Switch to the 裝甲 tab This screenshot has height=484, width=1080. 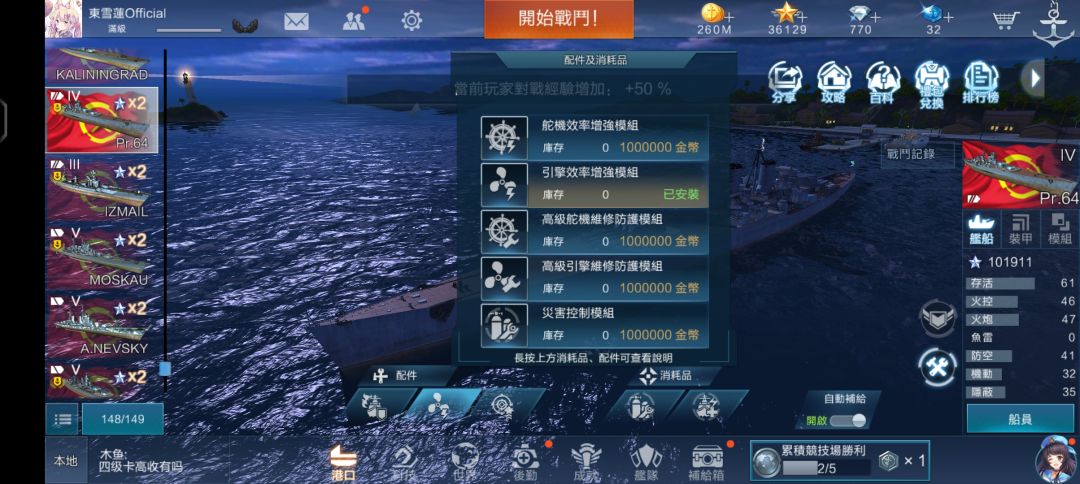(x=1020, y=230)
